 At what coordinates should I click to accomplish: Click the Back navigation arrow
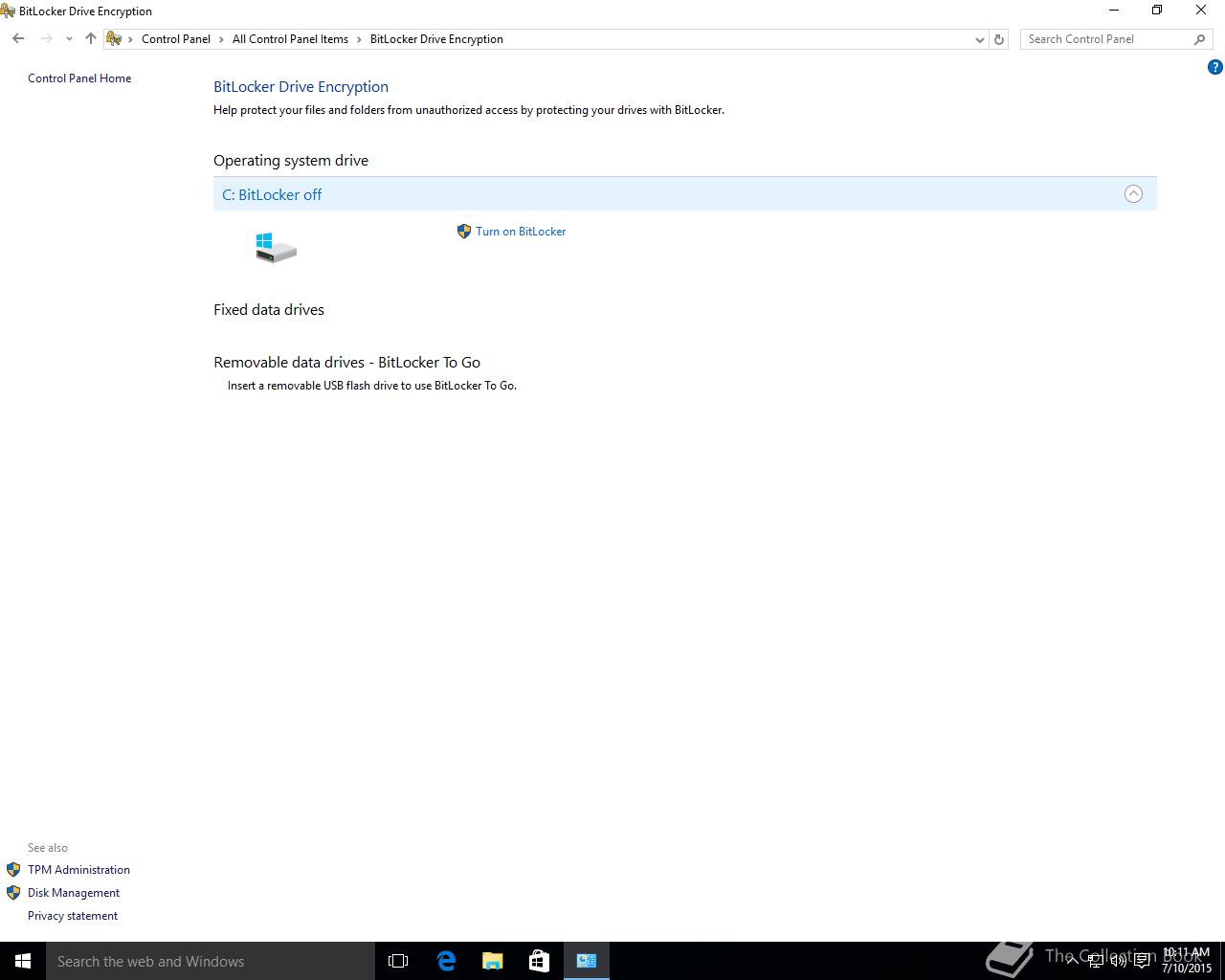coord(18,39)
